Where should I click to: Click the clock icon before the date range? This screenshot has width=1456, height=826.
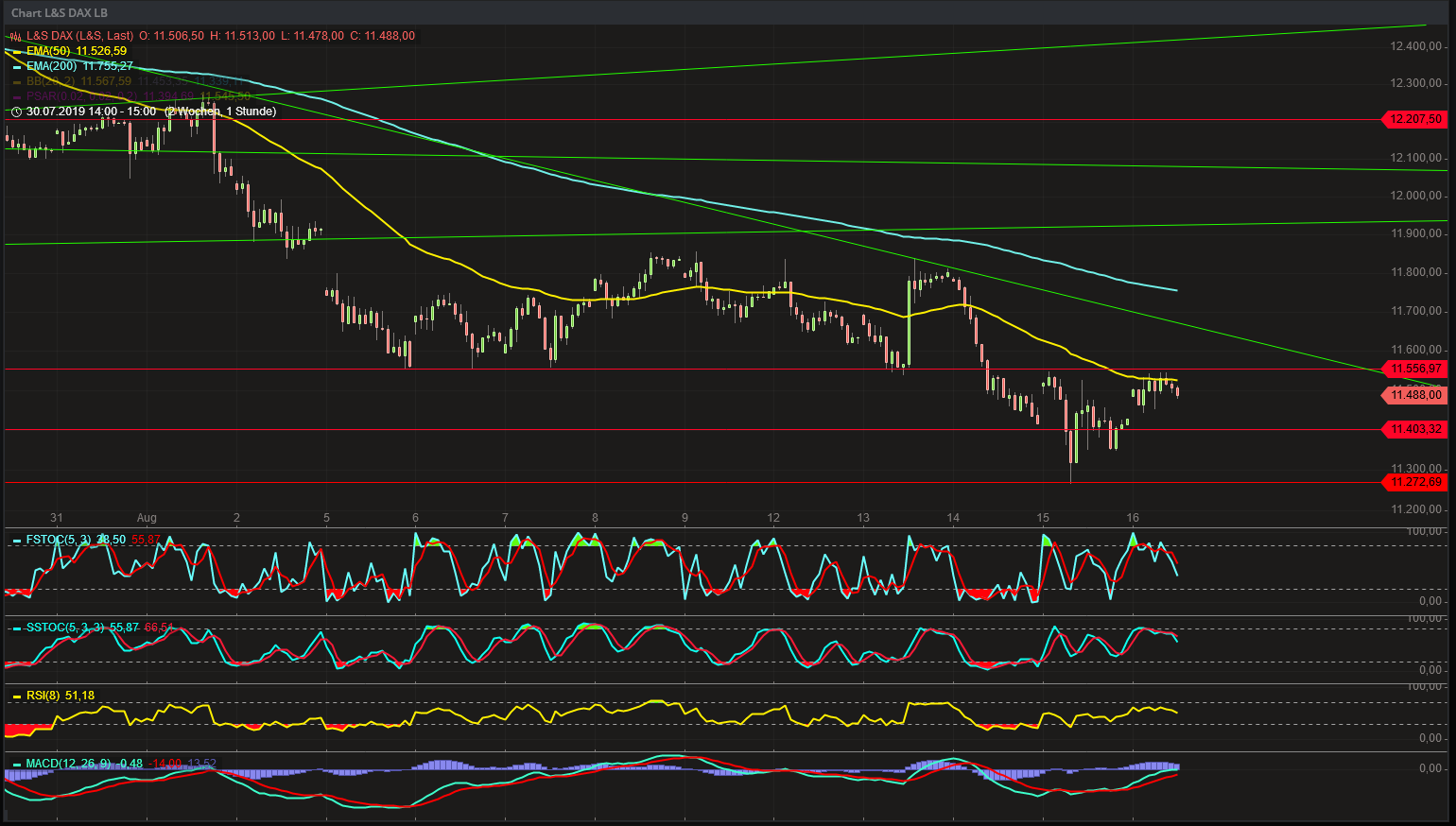click(16, 112)
